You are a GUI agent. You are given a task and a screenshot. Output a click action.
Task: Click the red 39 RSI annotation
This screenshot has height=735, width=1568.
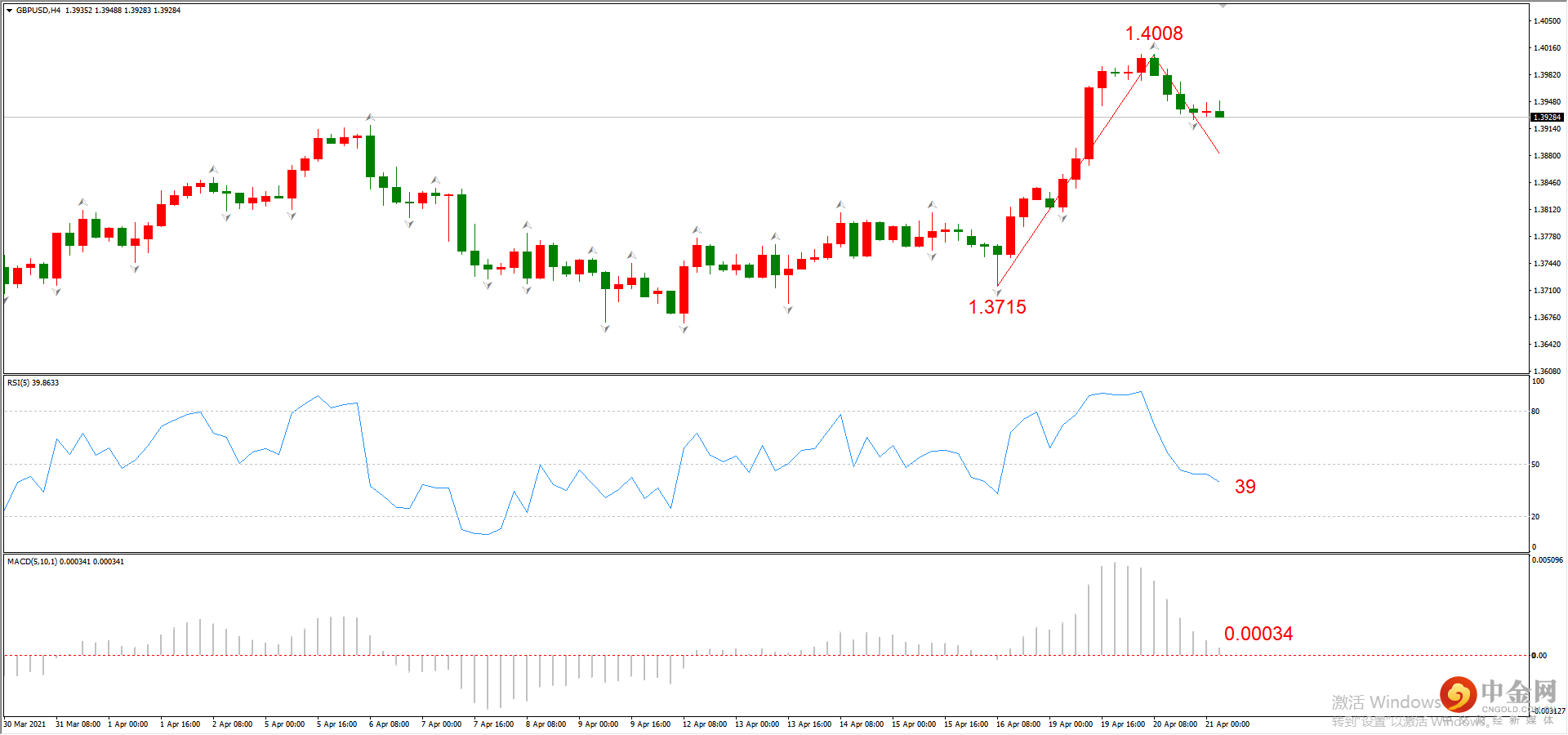point(1245,487)
